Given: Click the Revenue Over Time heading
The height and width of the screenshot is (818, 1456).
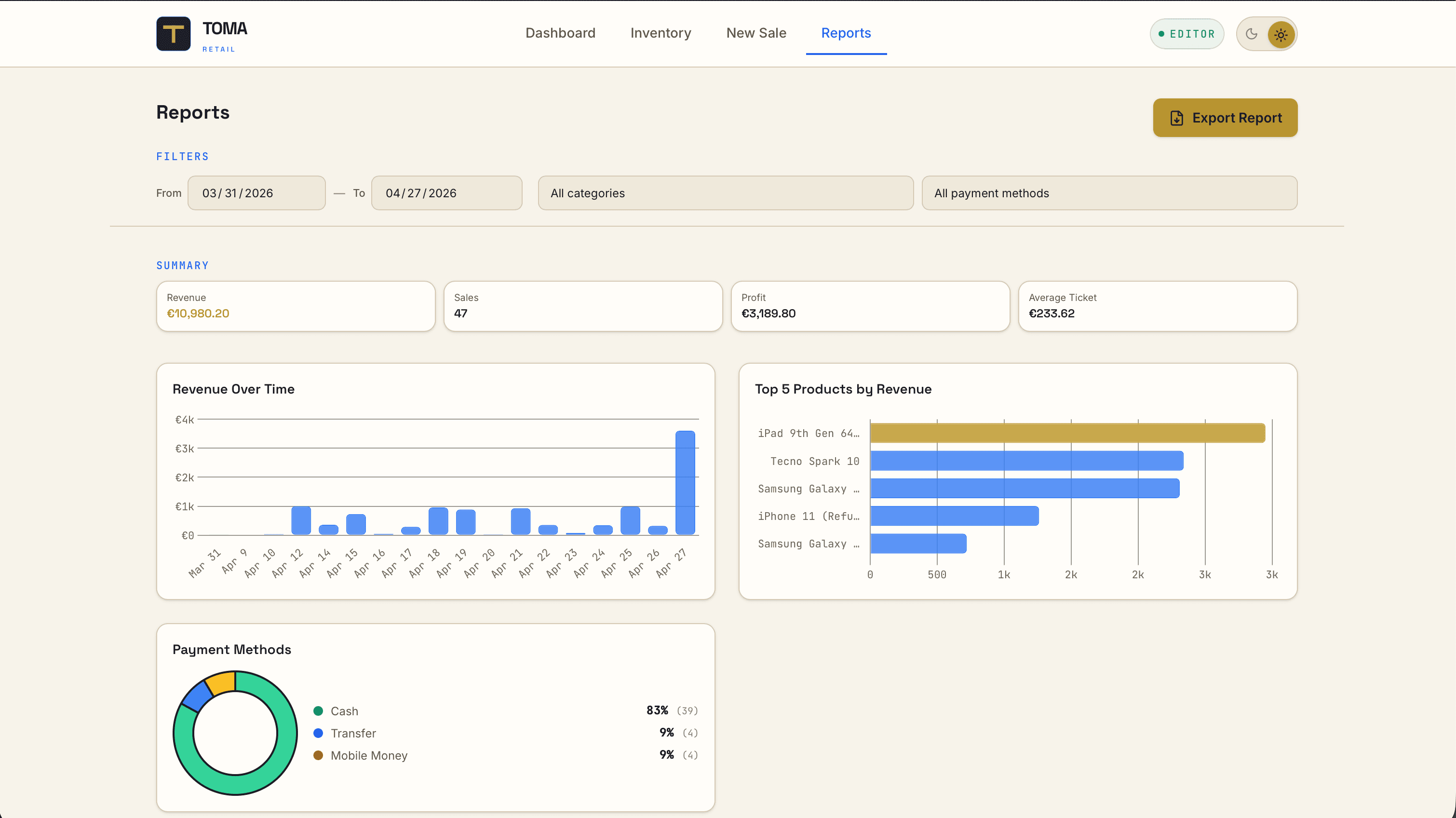Looking at the screenshot, I should 233,389.
